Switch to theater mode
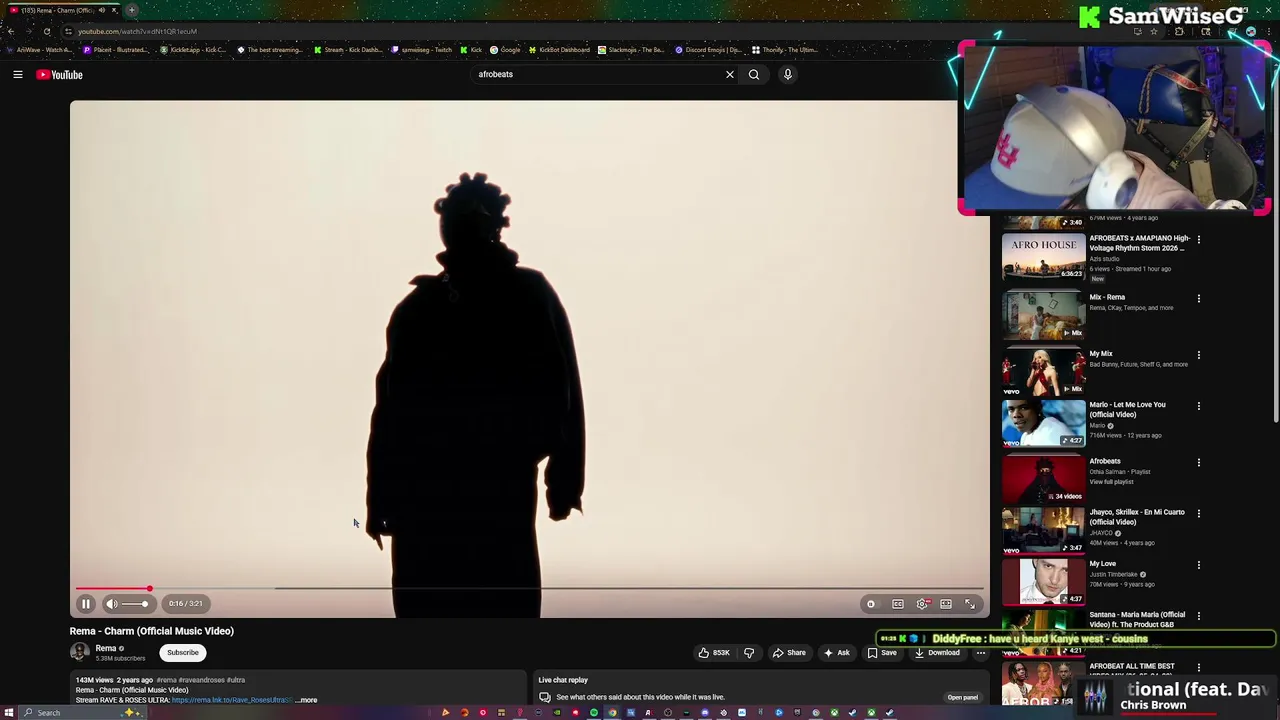 946,604
